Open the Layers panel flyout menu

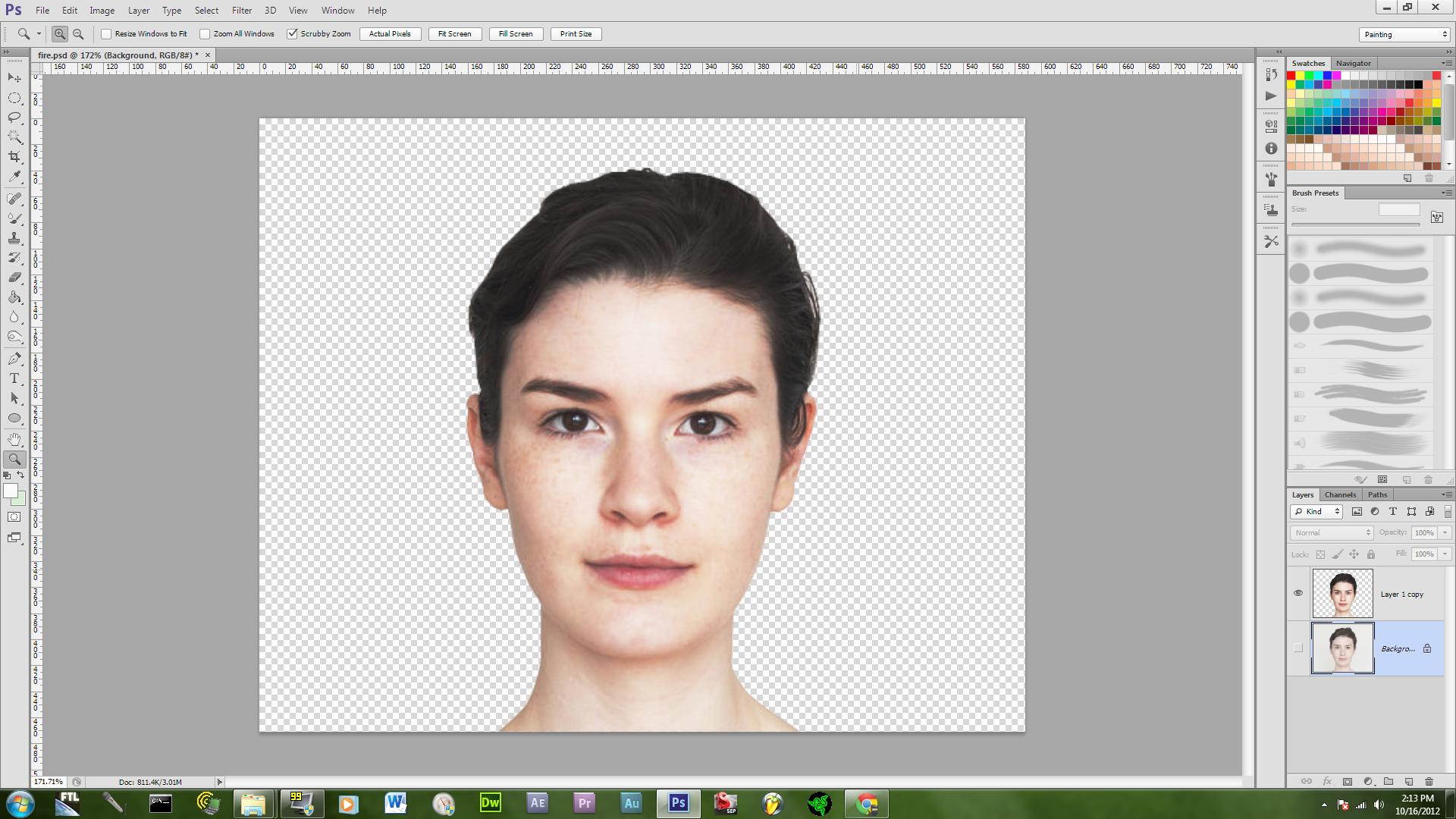point(1446,495)
